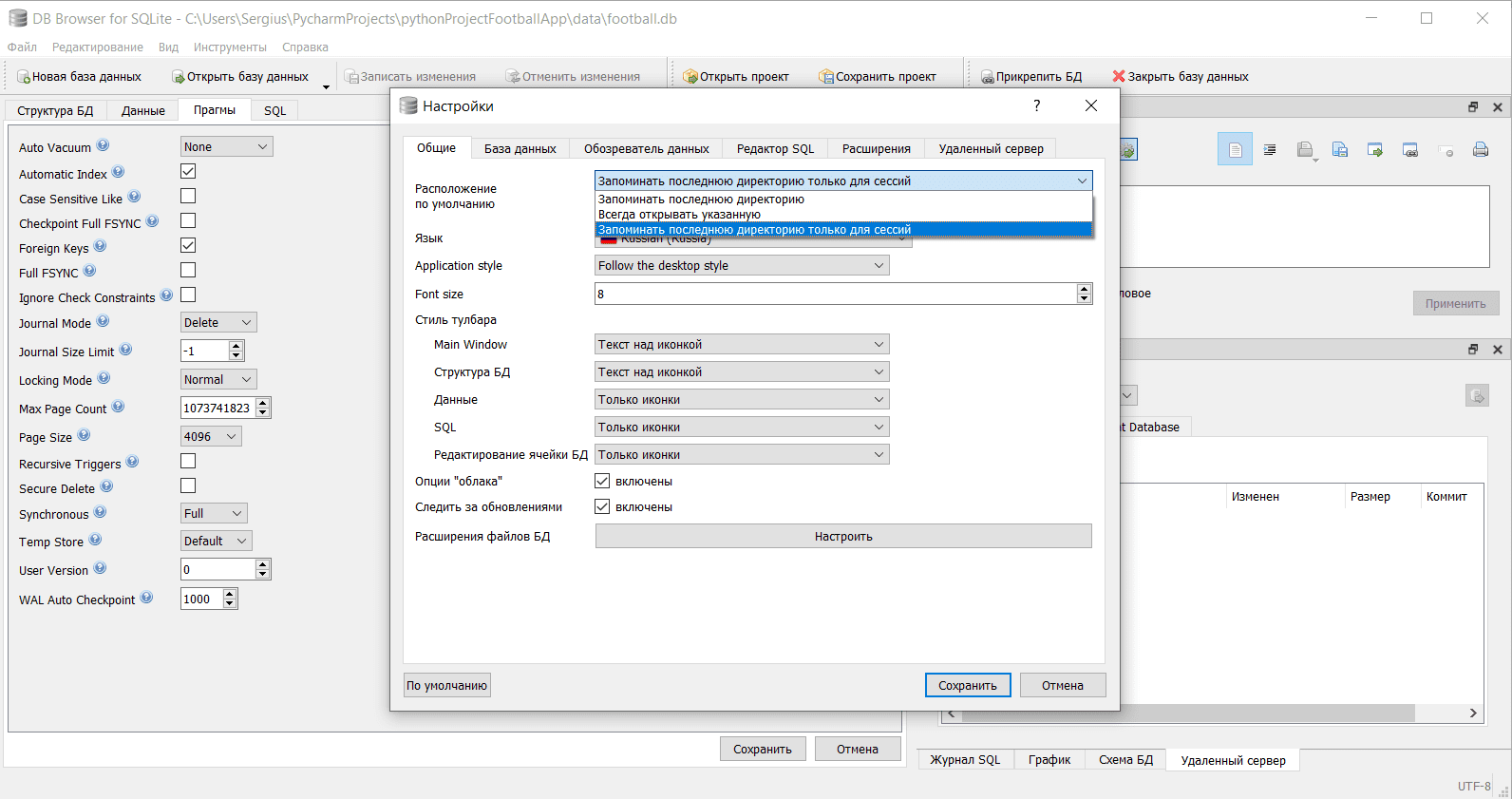The width and height of the screenshot is (1512, 799).
Task: Click the По умолчанию button
Action: coord(447,685)
